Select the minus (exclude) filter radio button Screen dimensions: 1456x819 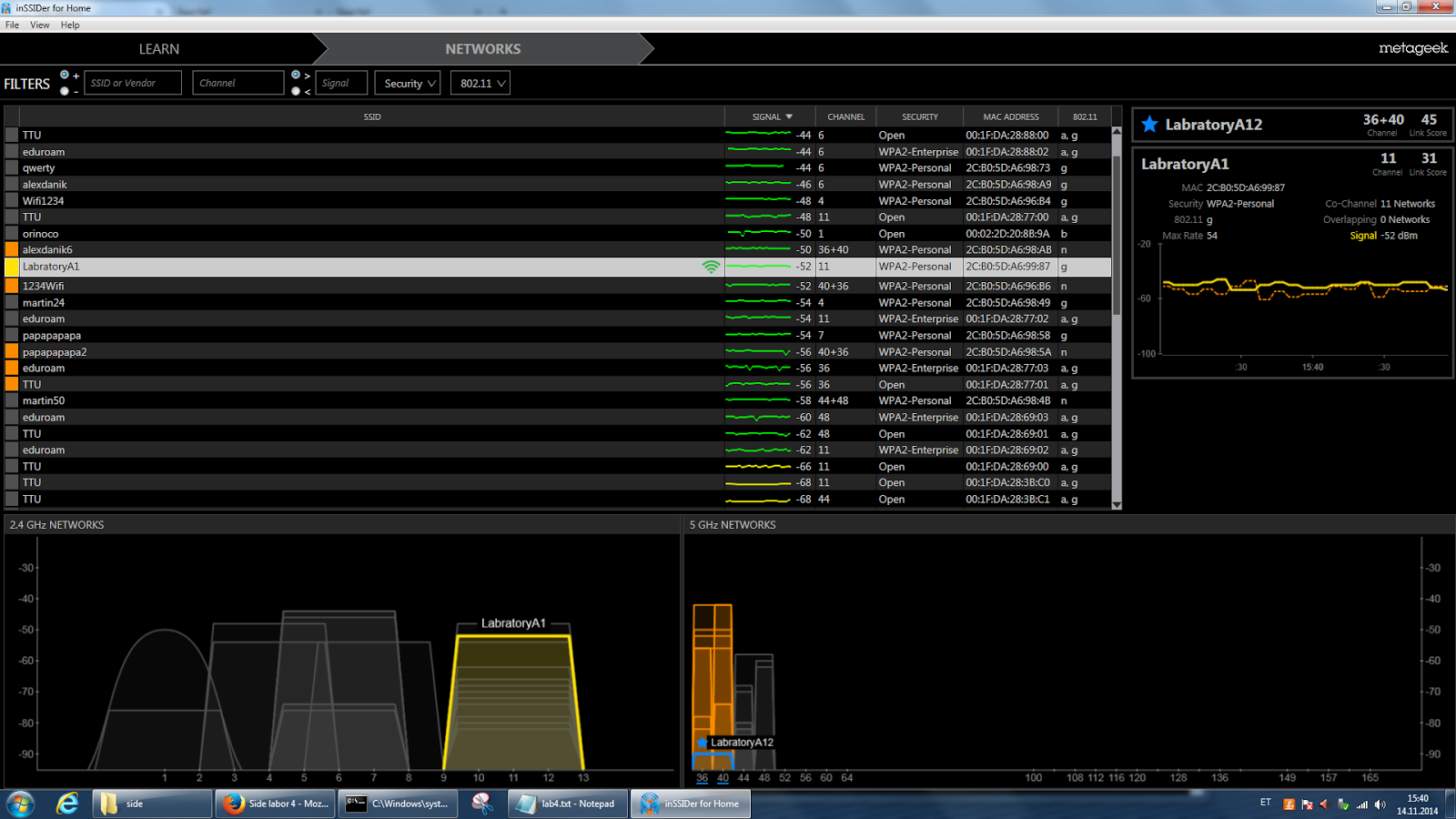pyautogui.click(x=64, y=91)
